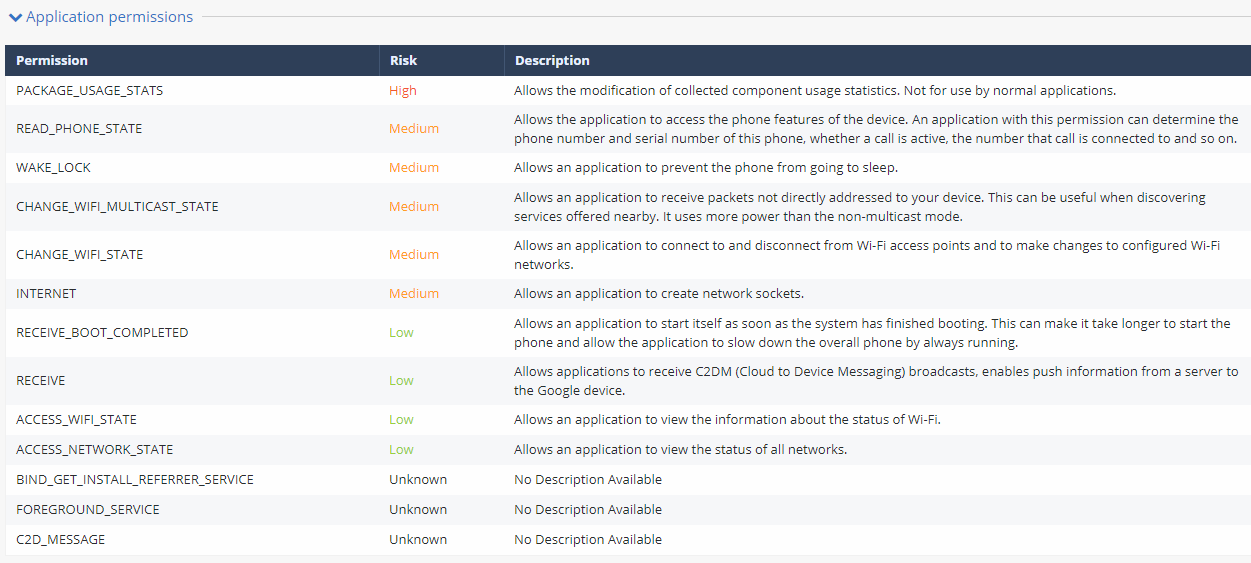Select the PACKAGE_USAGE_STATS permission row
This screenshot has width=1251, height=563.
tap(89, 90)
